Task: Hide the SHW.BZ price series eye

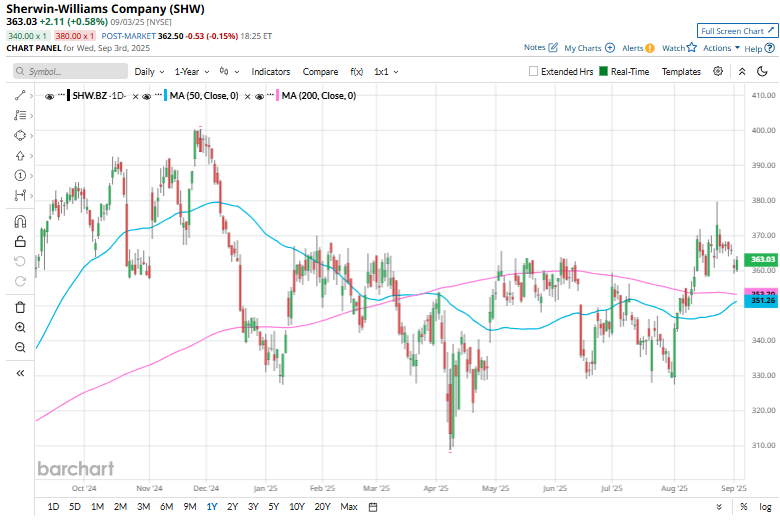Action: click(49, 97)
